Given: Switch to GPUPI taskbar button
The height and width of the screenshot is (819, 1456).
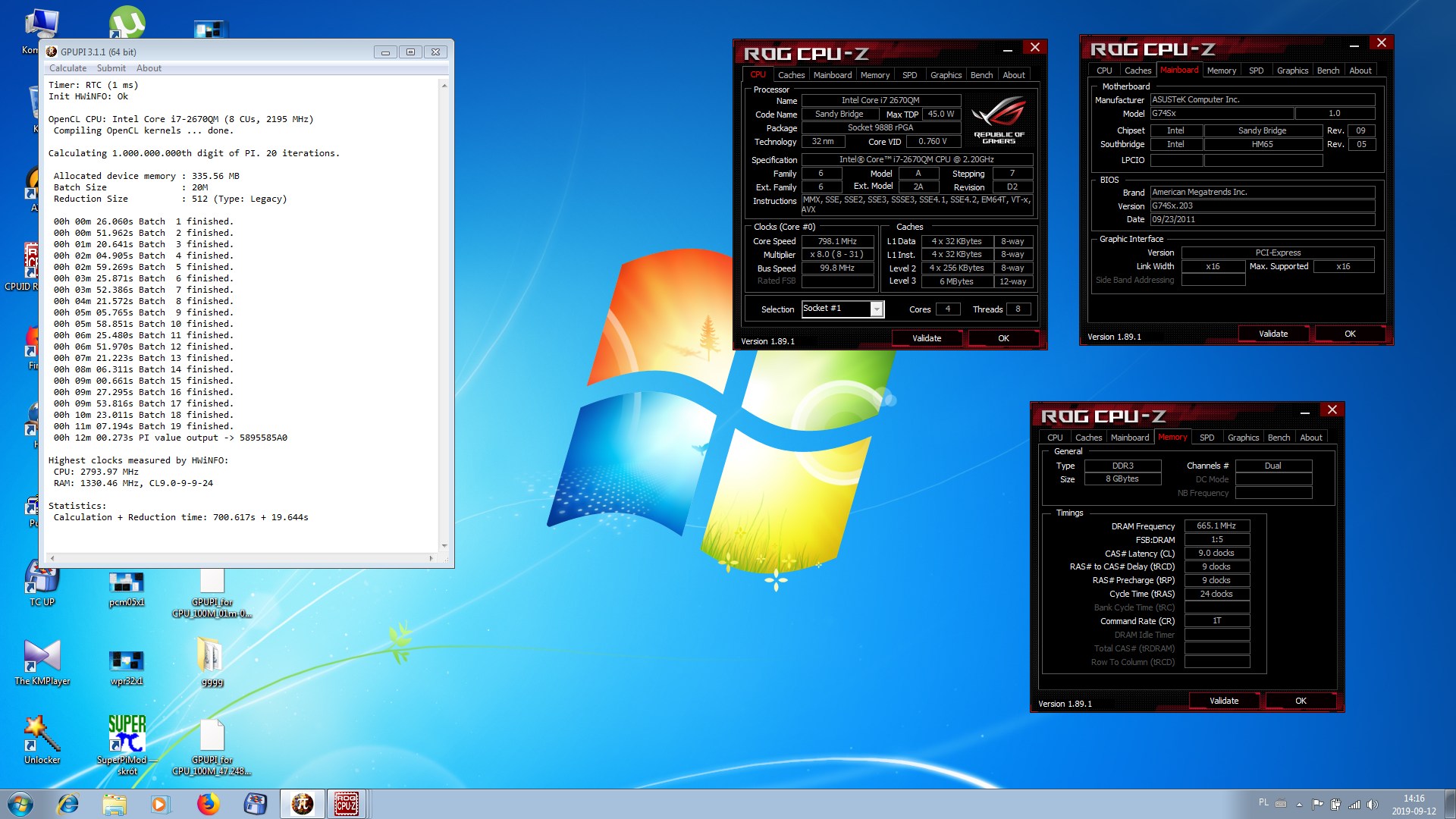Looking at the screenshot, I should point(303,804).
